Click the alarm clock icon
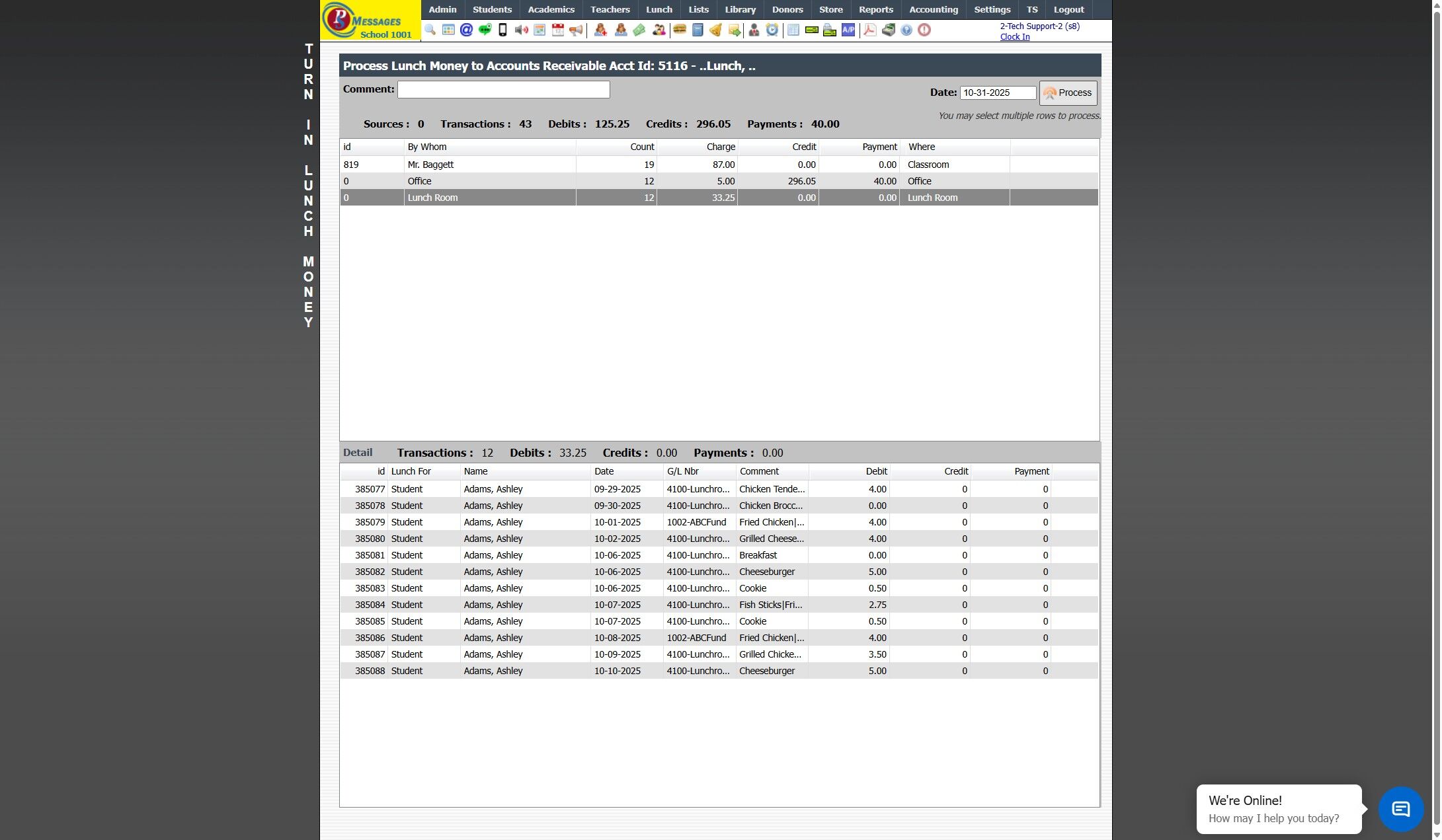 coord(772,30)
